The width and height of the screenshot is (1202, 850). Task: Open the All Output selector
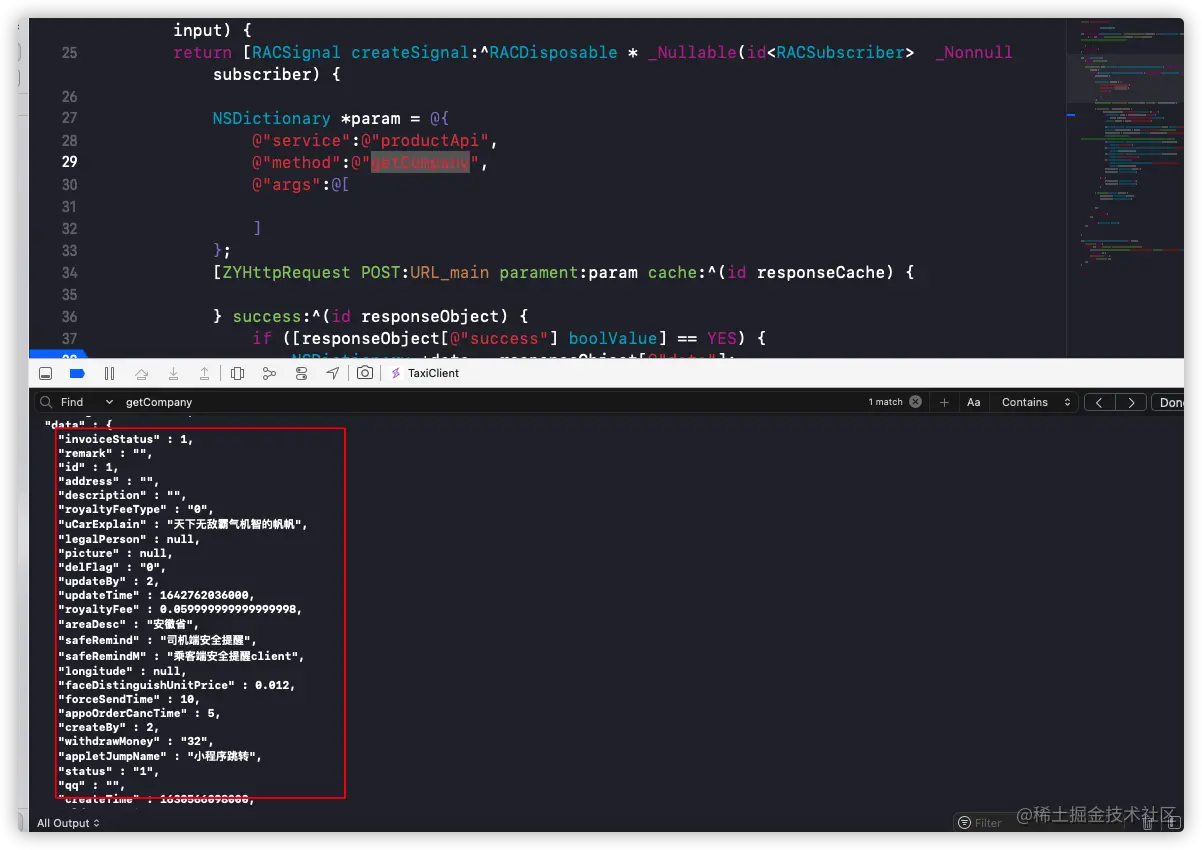[69, 823]
